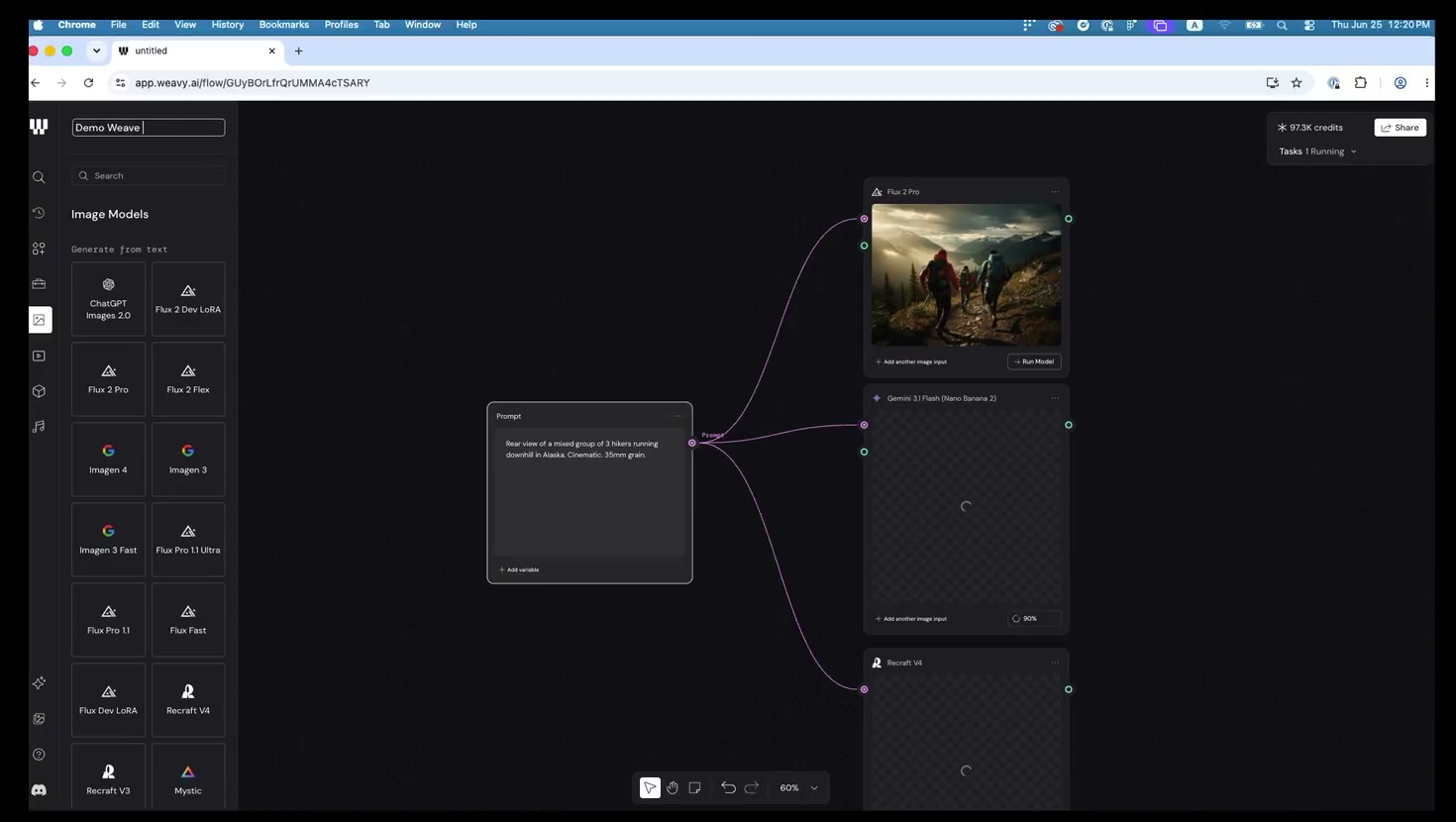Add Imagen 4 model
1456x822 pixels.
tap(108, 460)
